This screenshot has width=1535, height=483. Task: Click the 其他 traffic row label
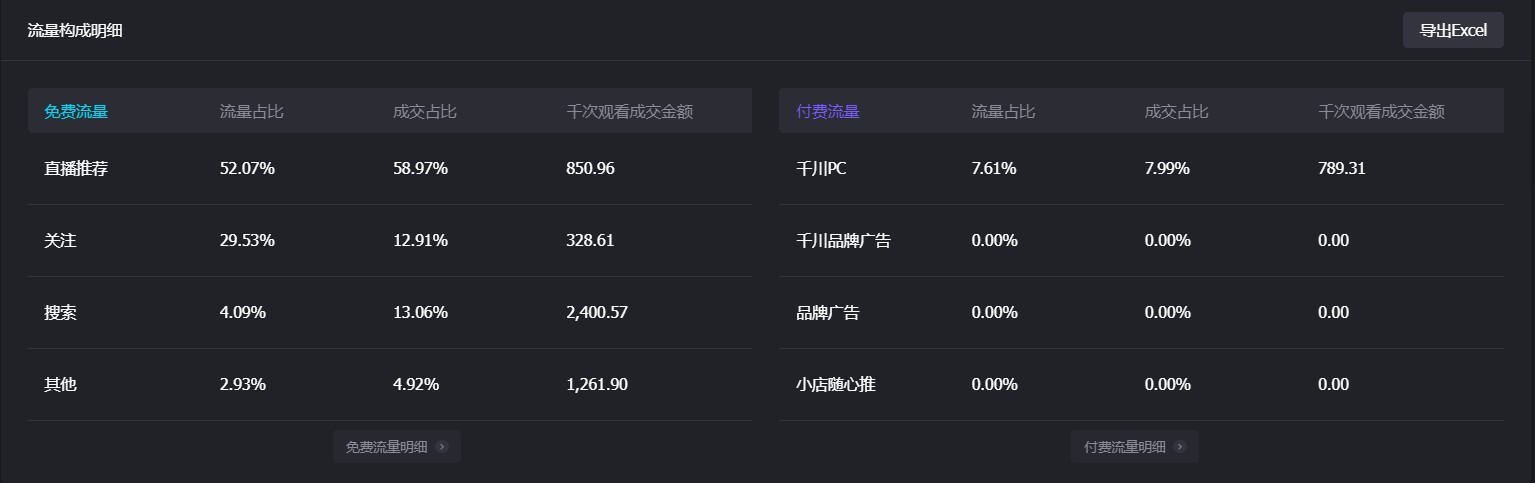coord(60,384)
